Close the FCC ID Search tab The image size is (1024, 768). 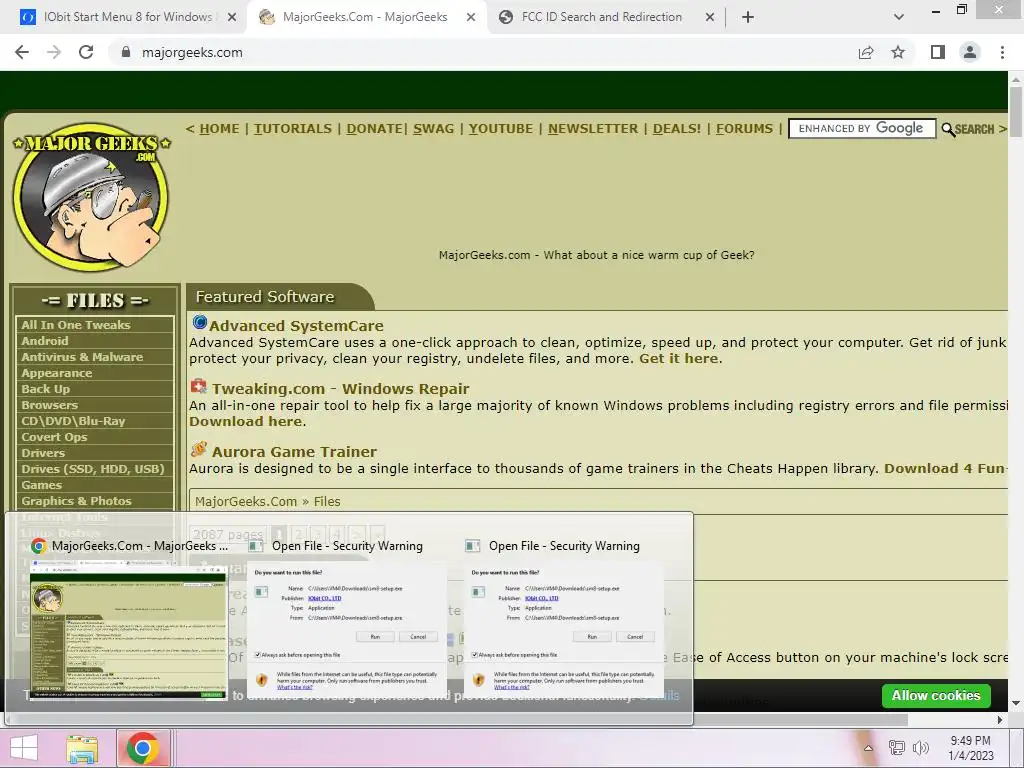[x=710, y=17]
